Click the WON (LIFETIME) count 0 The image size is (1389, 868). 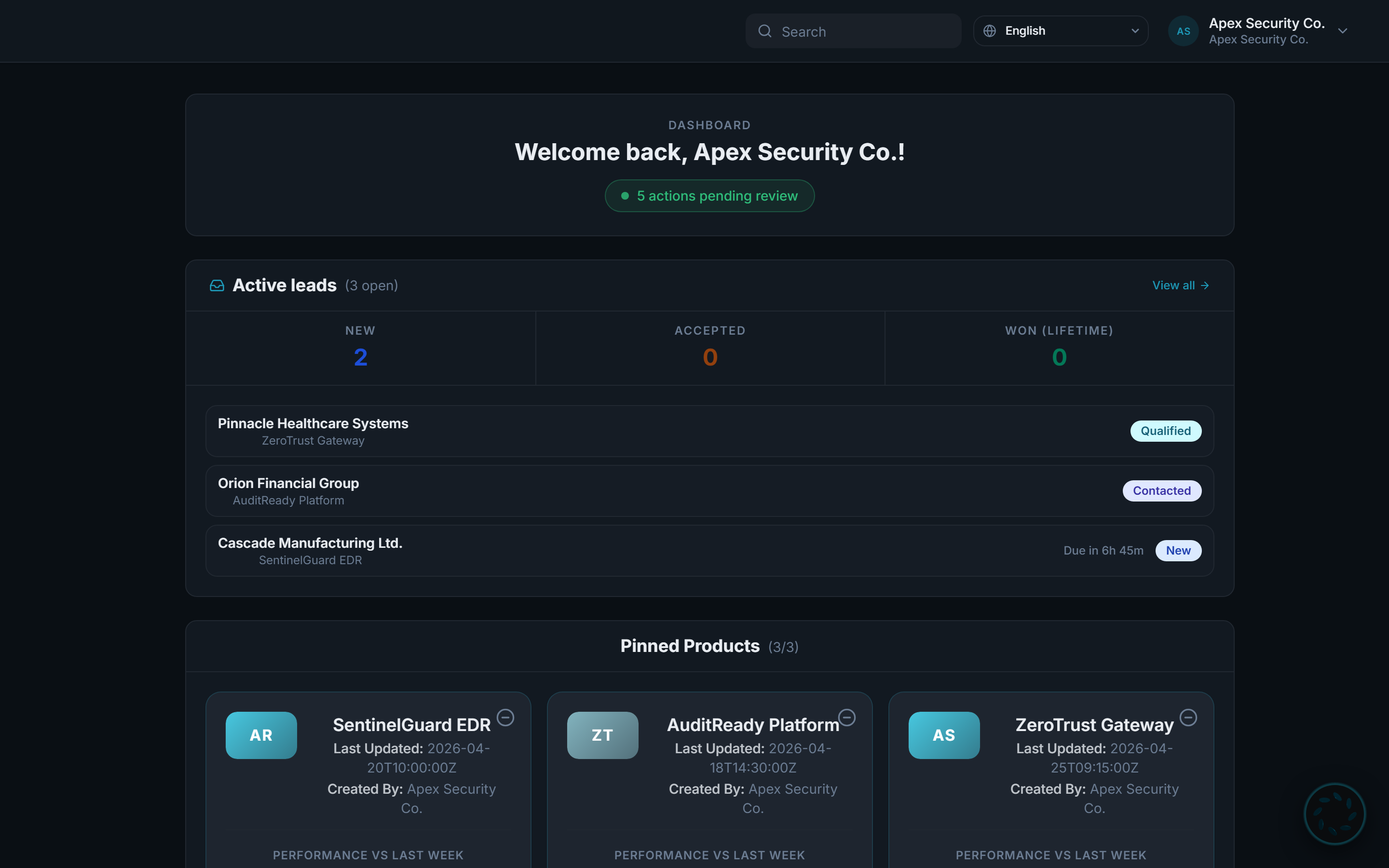(1059, 358)
